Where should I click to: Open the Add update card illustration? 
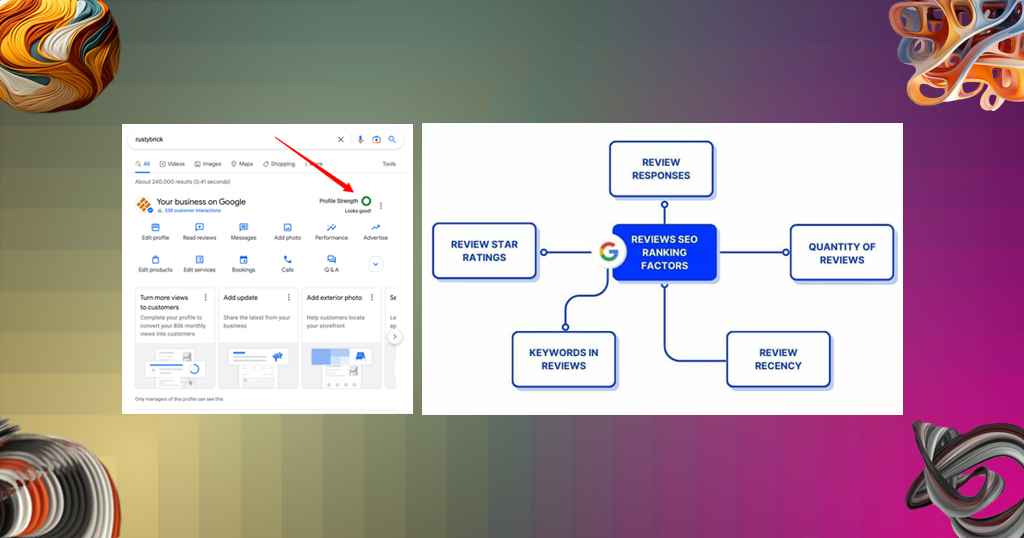click(258, 367)
